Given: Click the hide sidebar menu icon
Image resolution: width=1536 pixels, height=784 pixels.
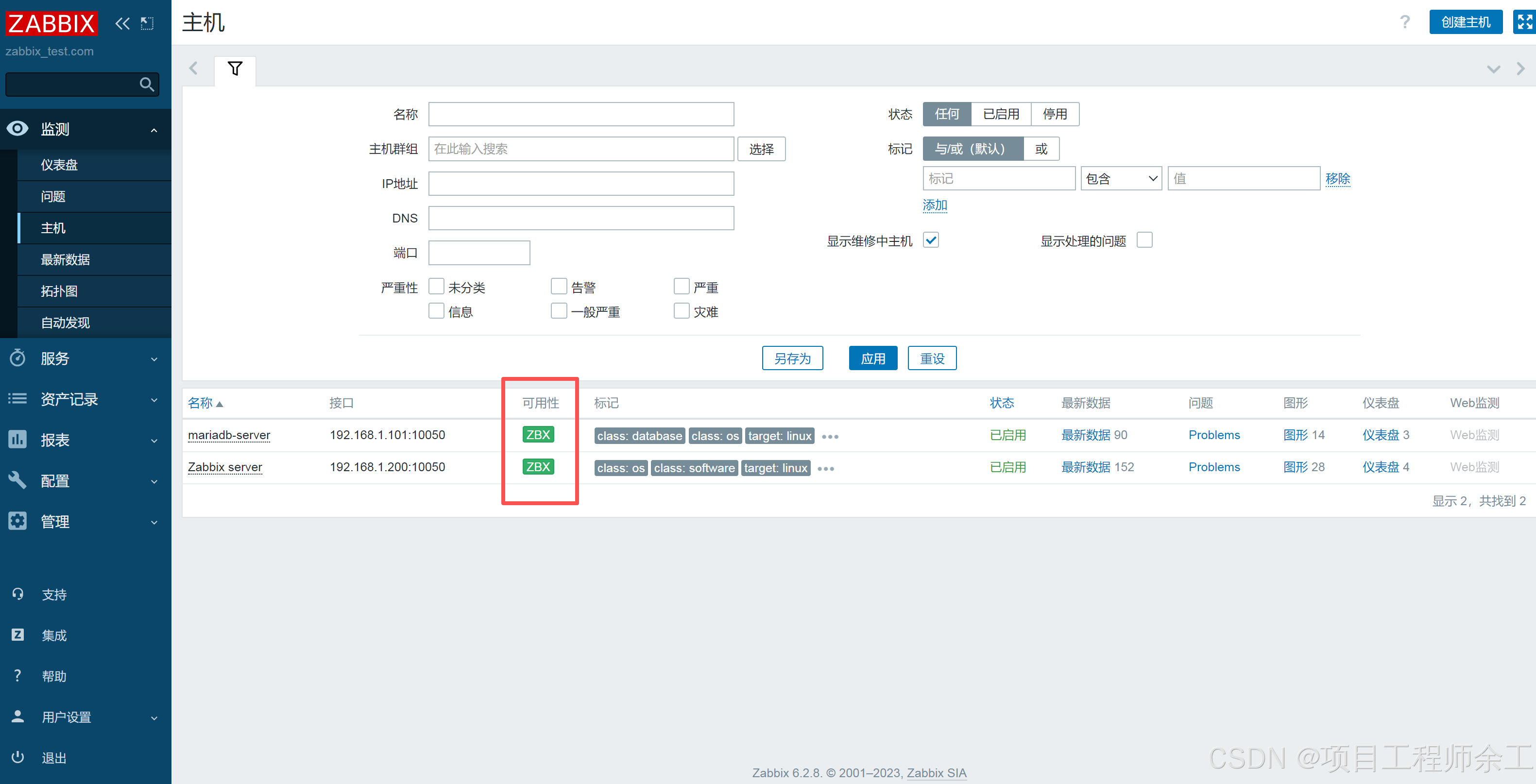Looking at the screenshot, I should click(x=147, y=23).
